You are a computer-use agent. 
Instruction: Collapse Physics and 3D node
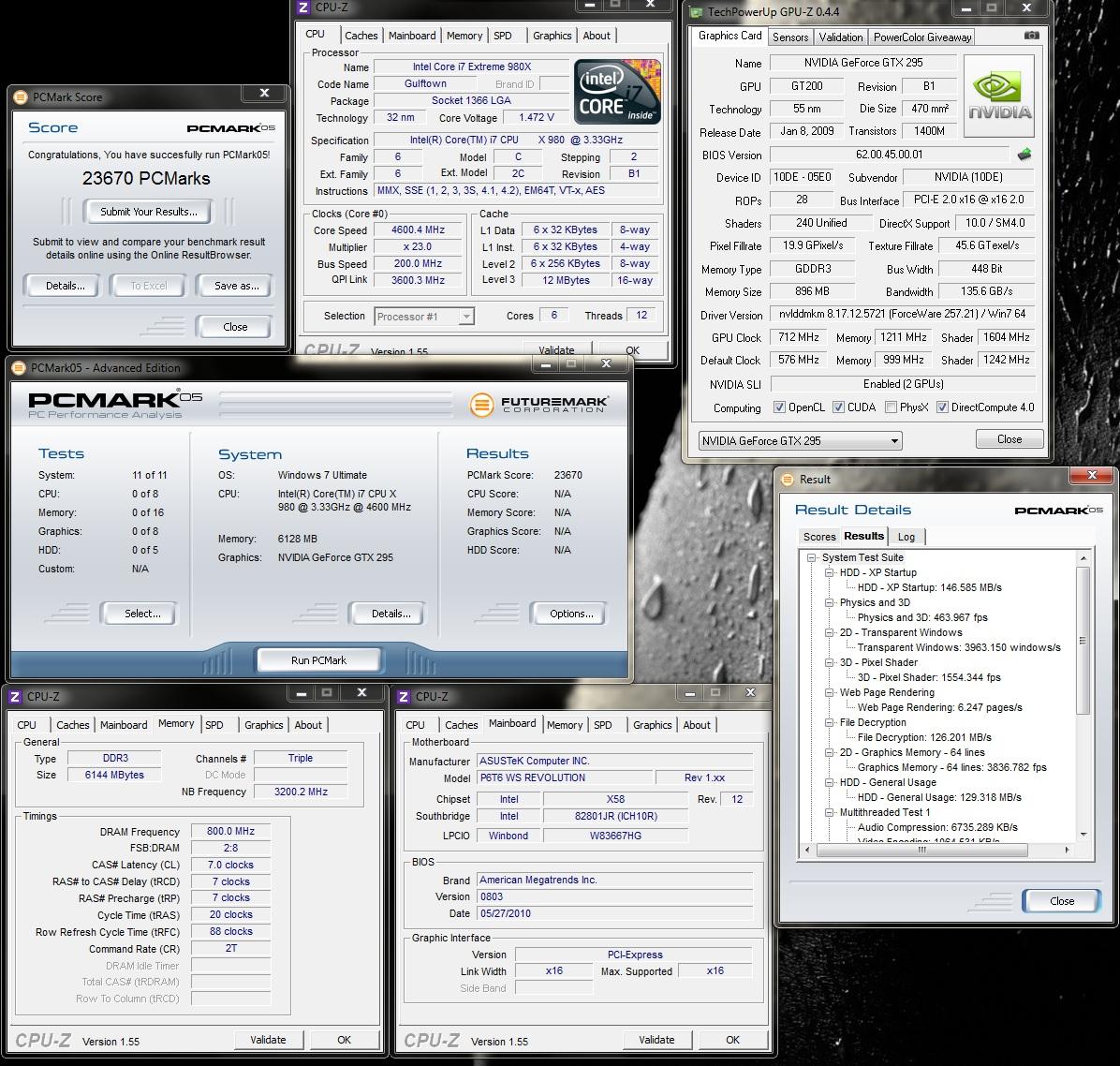click(x=830, y=602)
